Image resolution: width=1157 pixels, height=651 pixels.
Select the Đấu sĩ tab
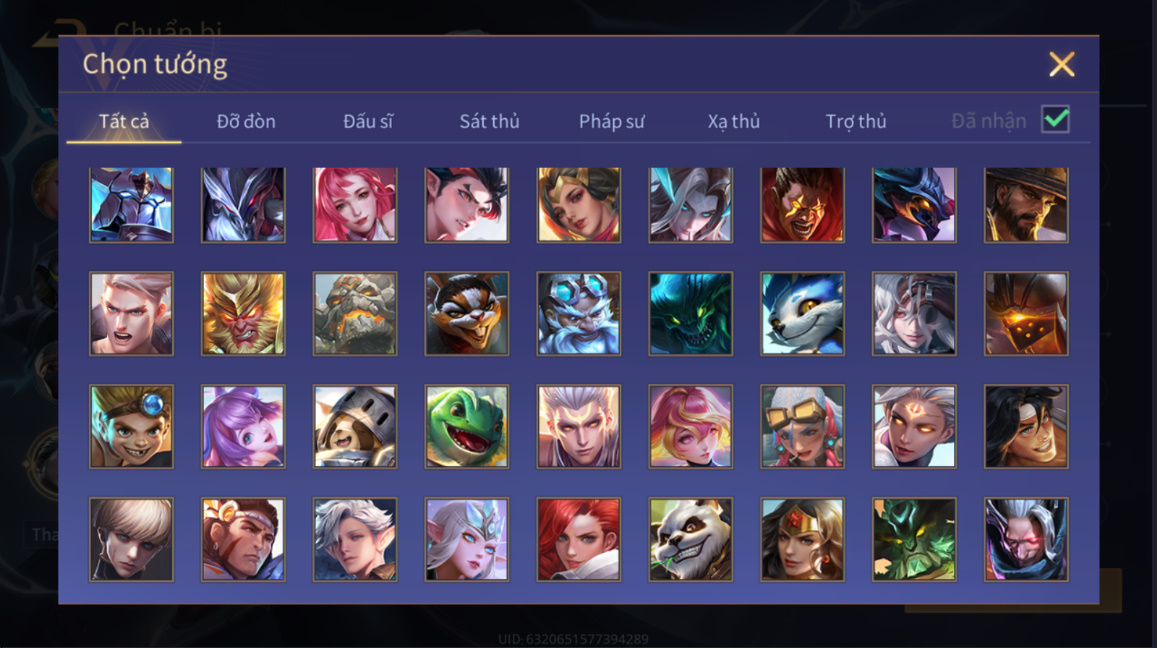pos(368,121)
